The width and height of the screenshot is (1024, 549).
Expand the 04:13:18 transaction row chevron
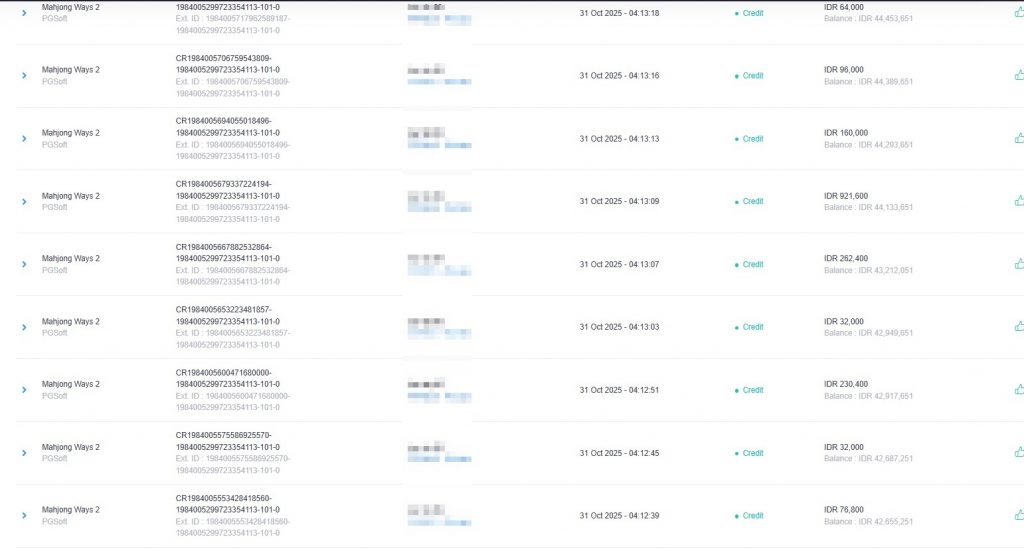24,13
